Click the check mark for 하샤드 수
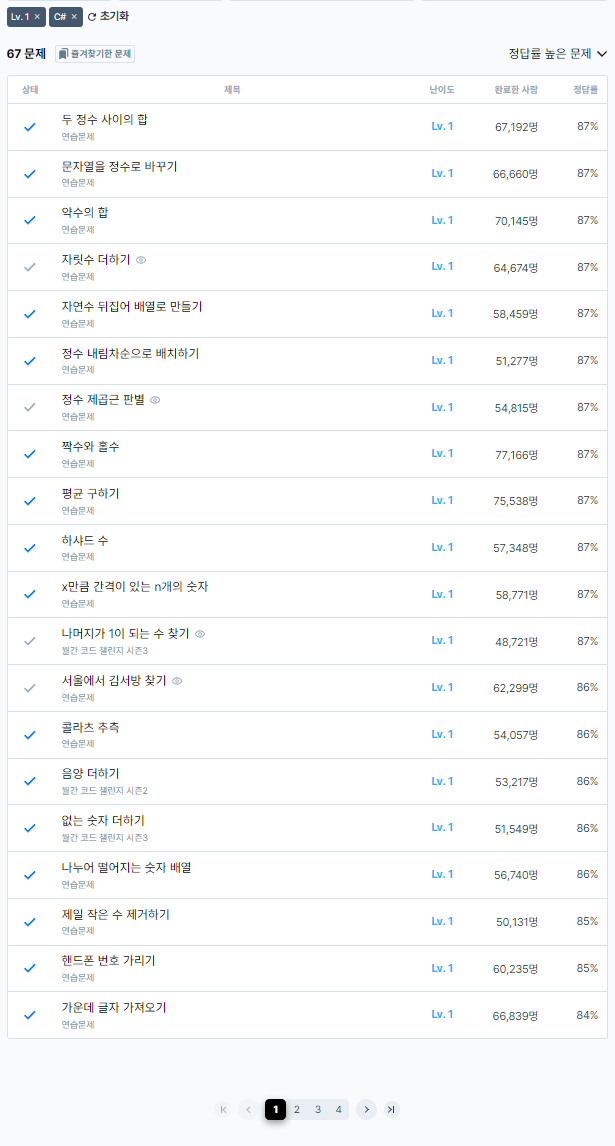Image resolution: width=615 pixels, height=1146 pixels. pyautogui.click(x=30, y=547)
